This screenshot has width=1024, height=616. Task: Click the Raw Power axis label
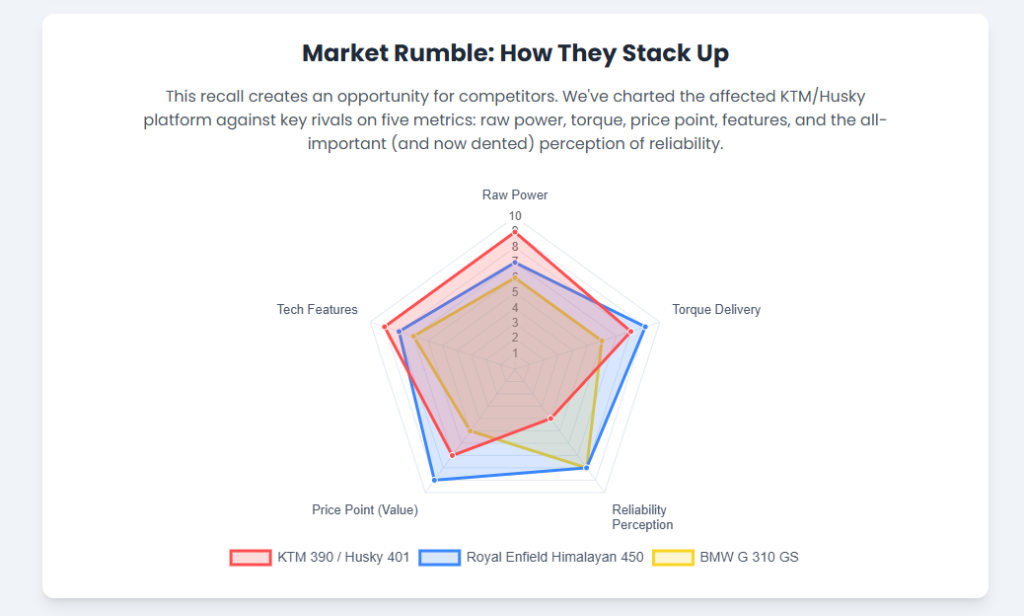pos(515,195)
